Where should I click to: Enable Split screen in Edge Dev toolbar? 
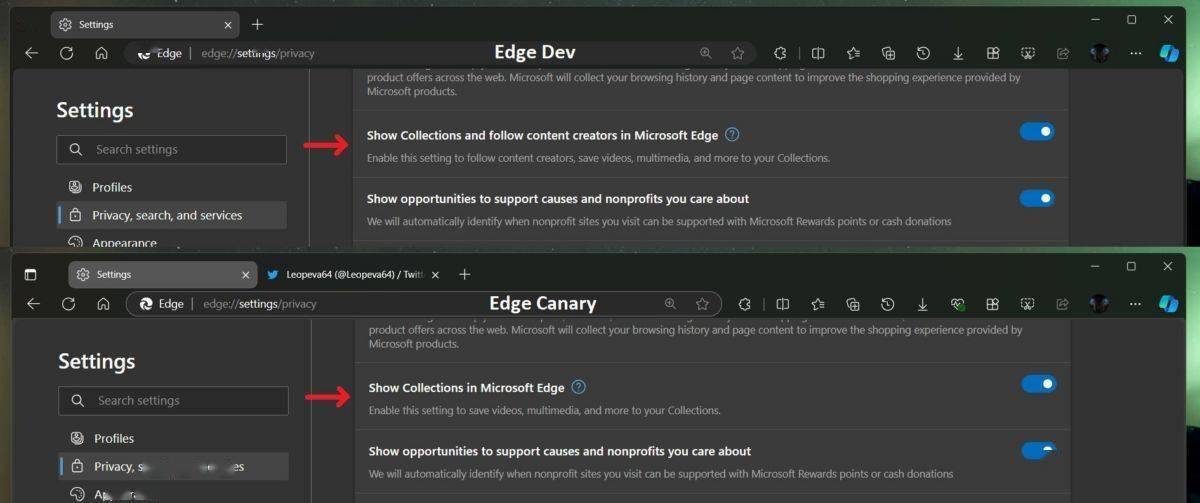[818, 53]
